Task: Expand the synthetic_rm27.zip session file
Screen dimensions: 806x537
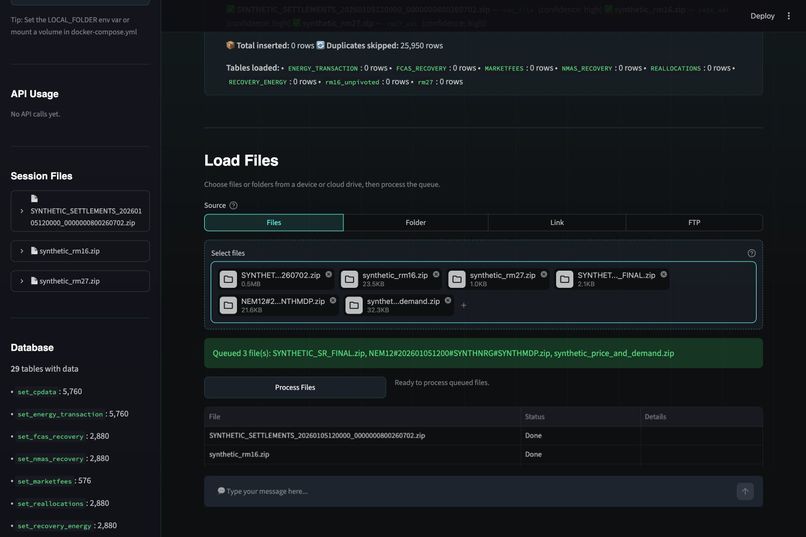Action: point(22,281)
